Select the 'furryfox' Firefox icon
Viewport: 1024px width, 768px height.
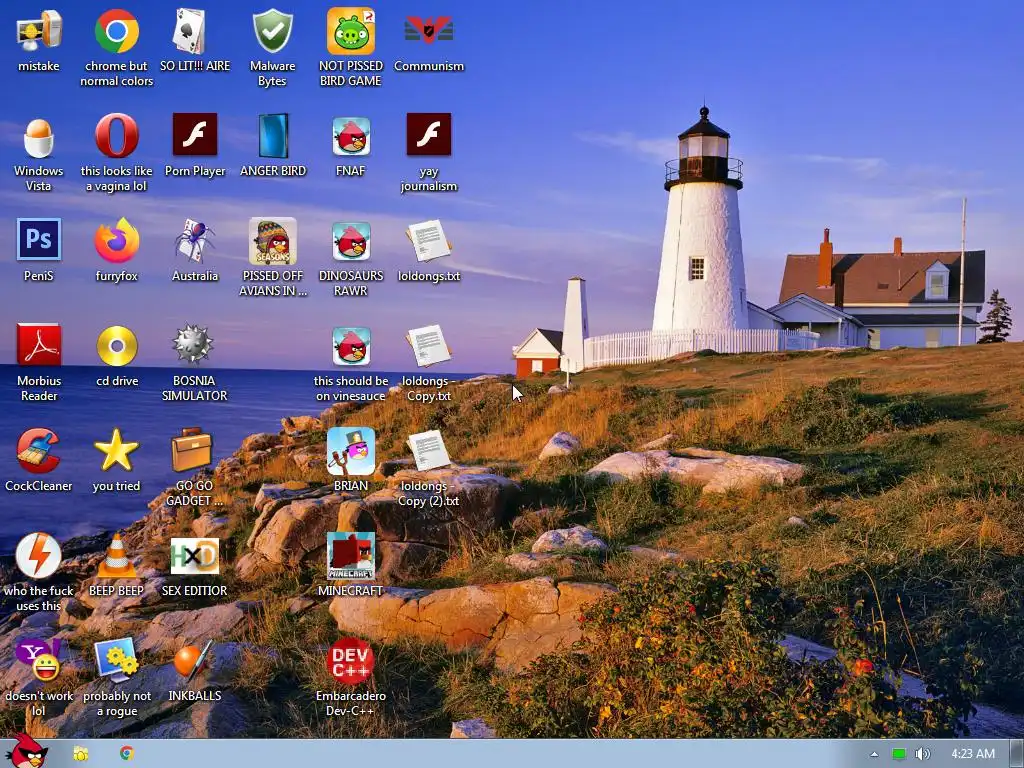click(x=116, y=241)
